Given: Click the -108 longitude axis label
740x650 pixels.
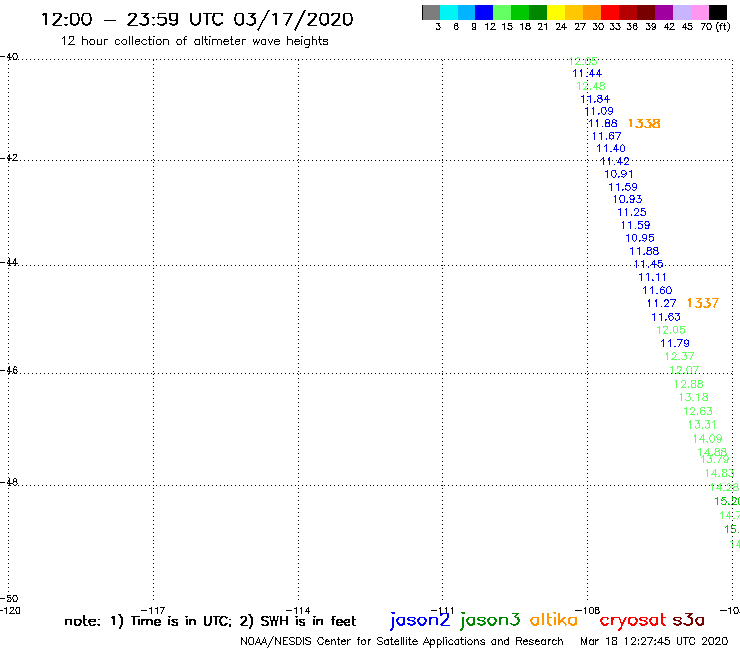Looking at the screenshot, I should coord(588,611).
